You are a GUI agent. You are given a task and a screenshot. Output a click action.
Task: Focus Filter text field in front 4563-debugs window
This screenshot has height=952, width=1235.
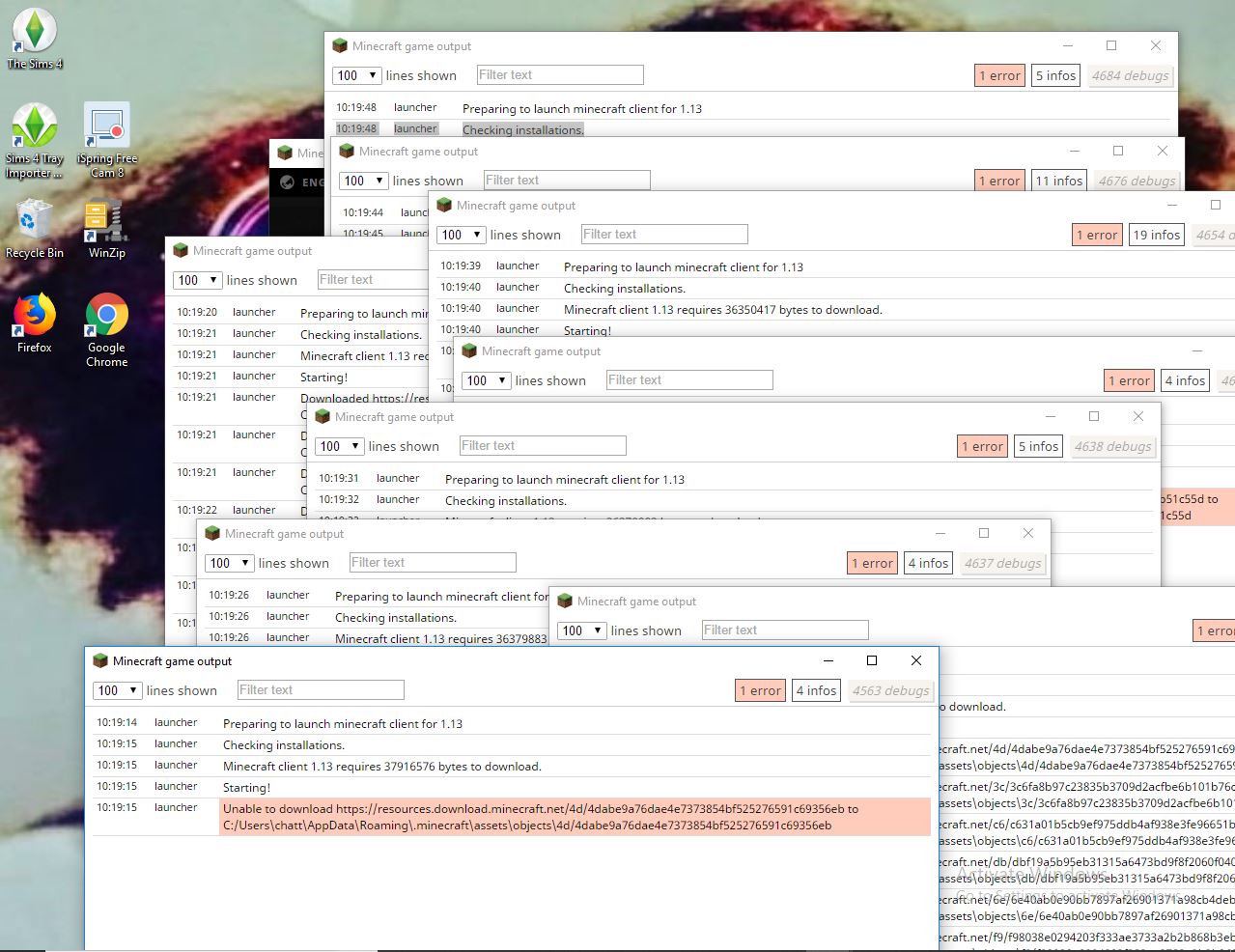[321, 689]
